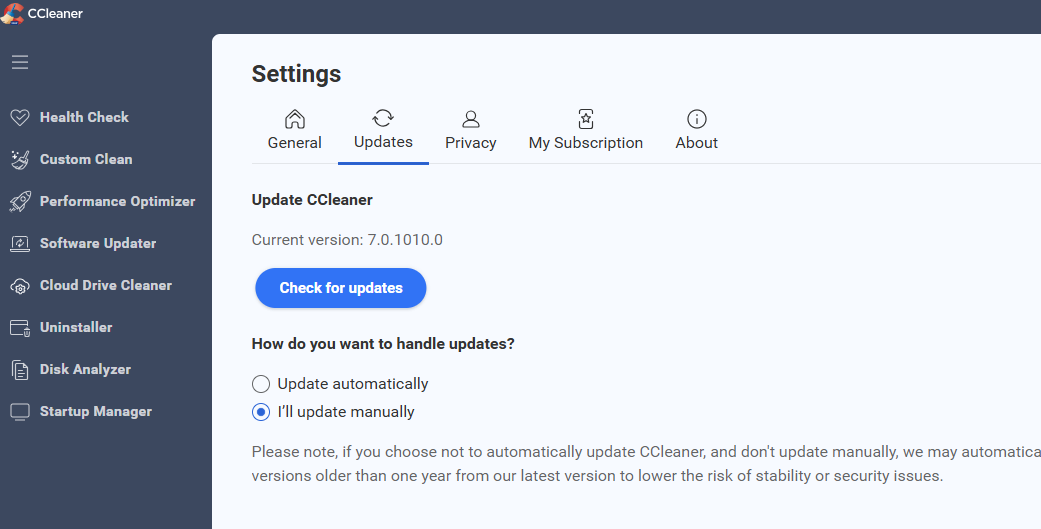Click the CCleaner logo in title bar

(x=13, y=14)
